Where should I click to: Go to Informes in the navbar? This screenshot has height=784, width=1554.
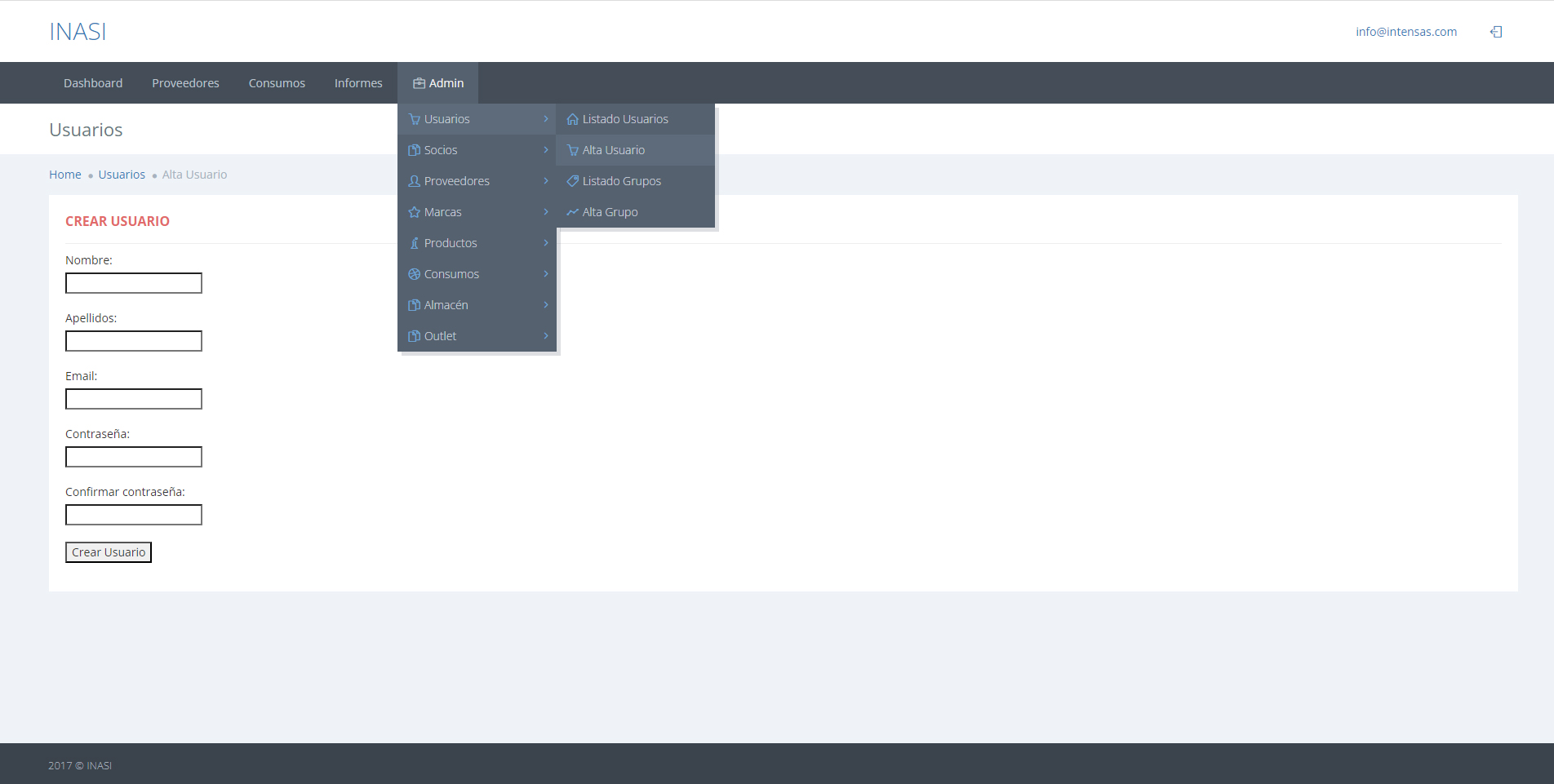[357, 83]
